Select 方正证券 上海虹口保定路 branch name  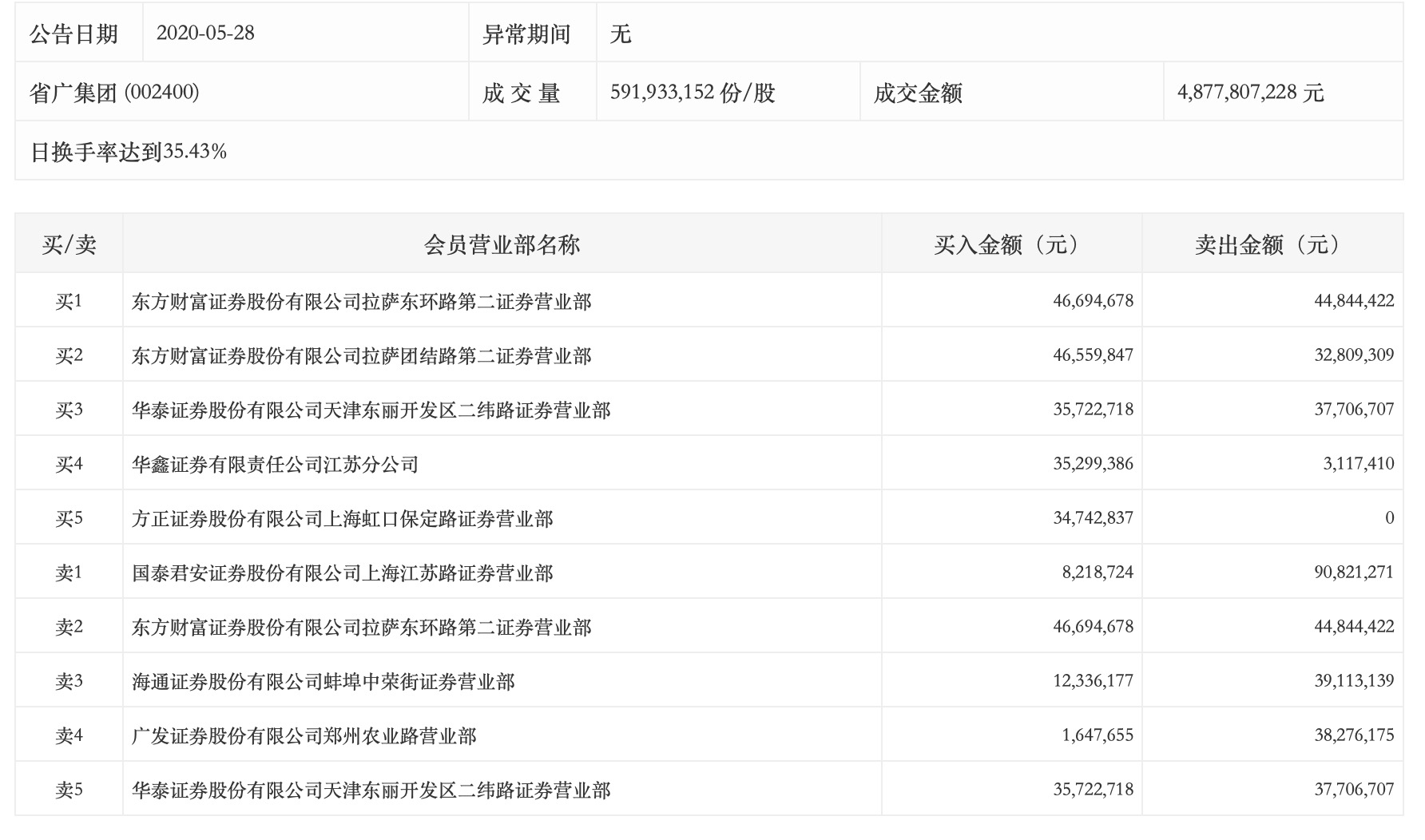[342, 518]
